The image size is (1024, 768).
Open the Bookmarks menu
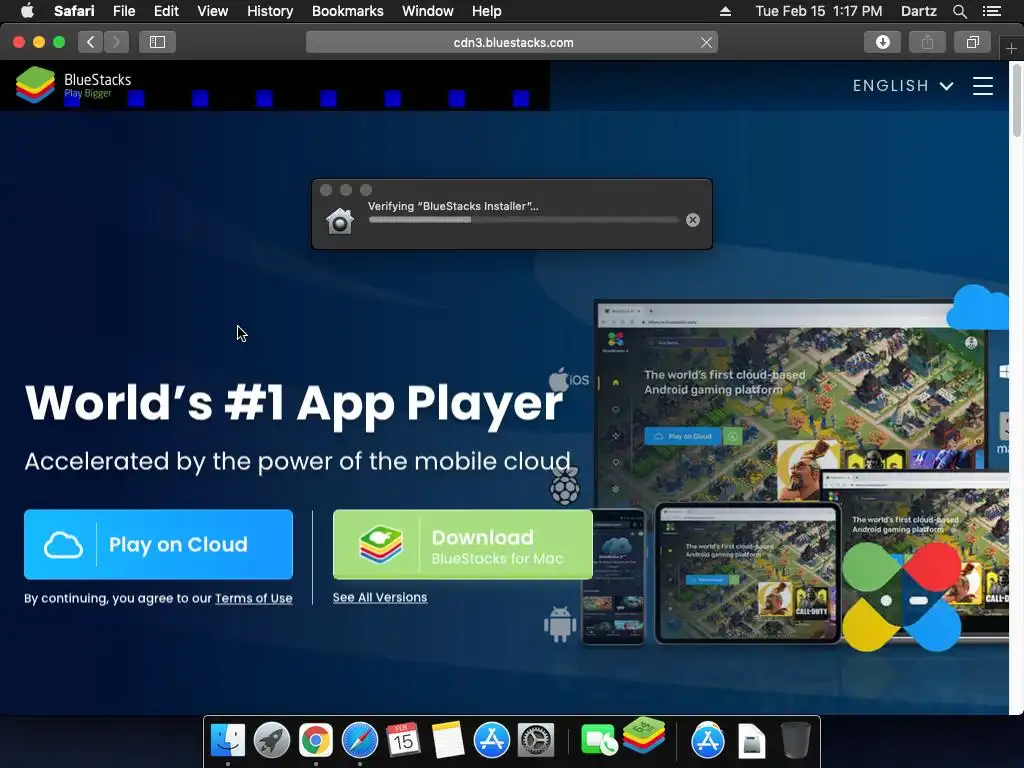coord(347,11)
